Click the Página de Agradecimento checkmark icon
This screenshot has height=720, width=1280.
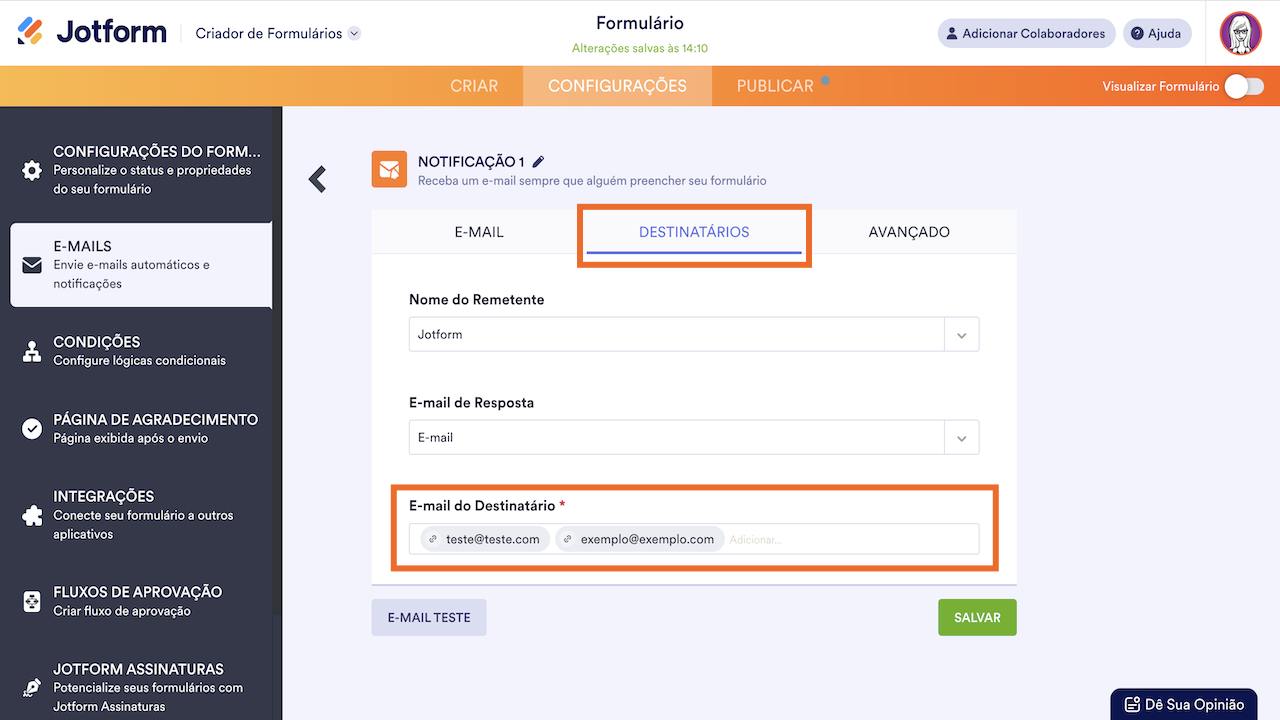pos(32,429)
